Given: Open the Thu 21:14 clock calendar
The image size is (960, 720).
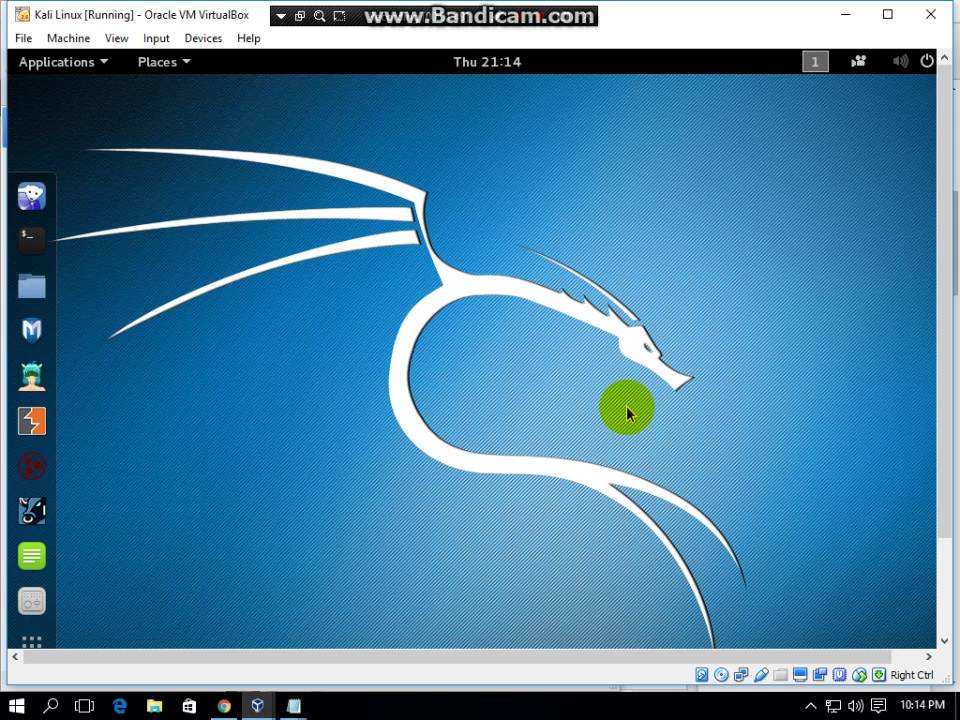Looking at the screenshot, I should 487,62.
